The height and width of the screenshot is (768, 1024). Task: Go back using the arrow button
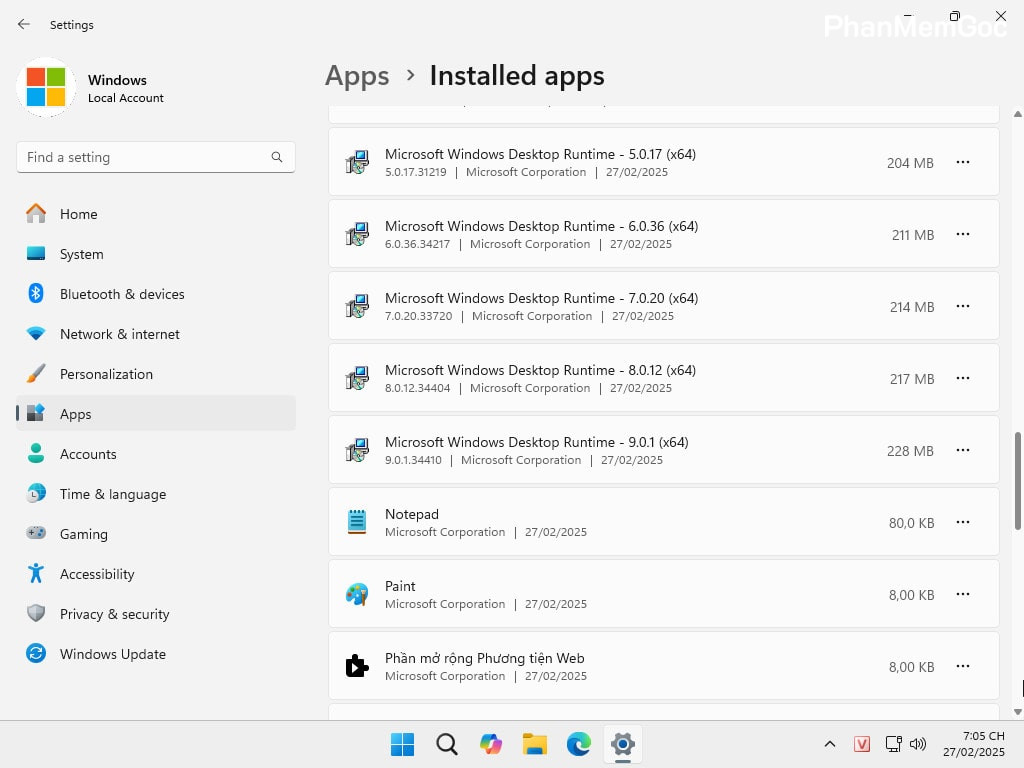(23, 24)
